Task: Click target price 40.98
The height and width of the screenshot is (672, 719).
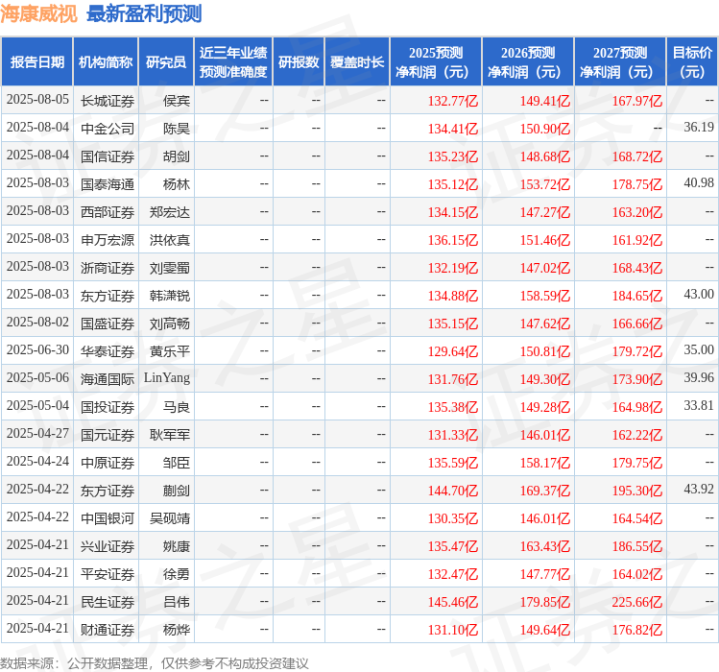Action: coord(698,182)
